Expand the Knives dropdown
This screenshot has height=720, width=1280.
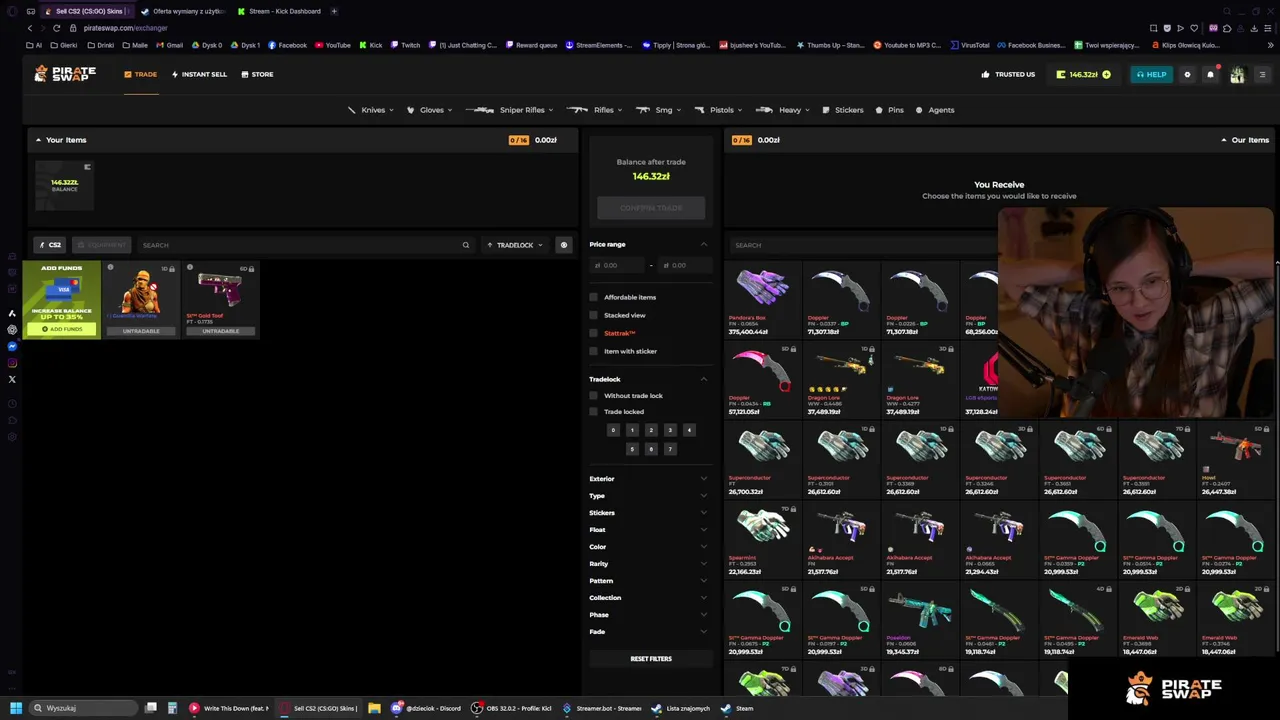370,110
